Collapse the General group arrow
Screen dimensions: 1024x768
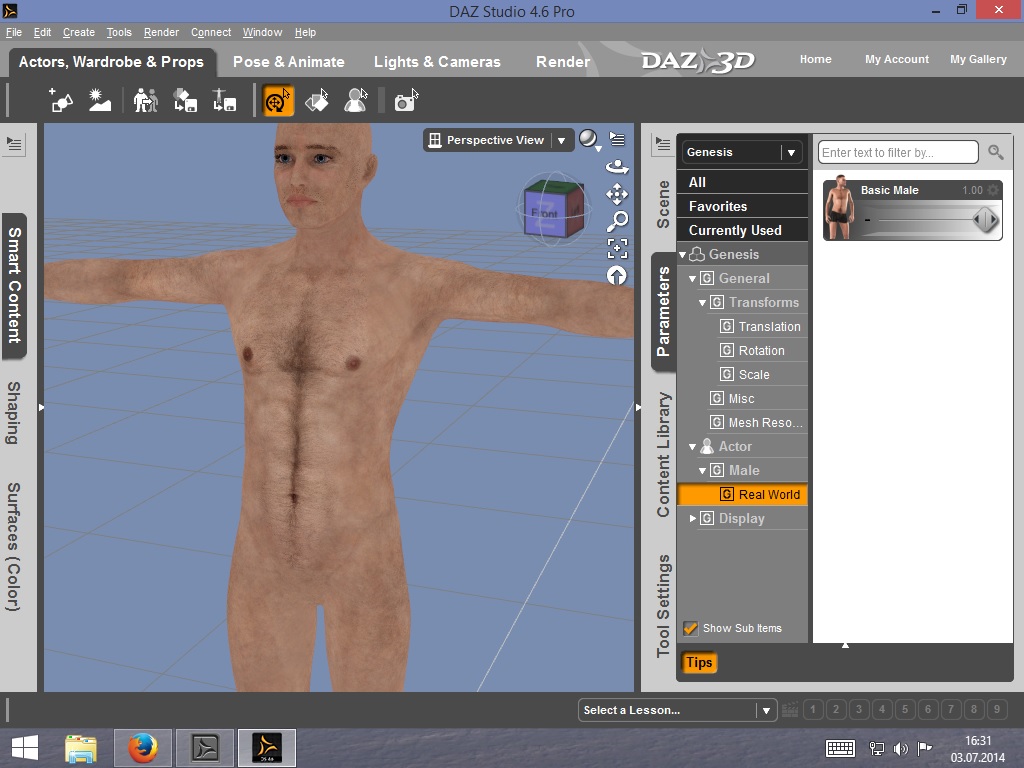pos(692,279)
